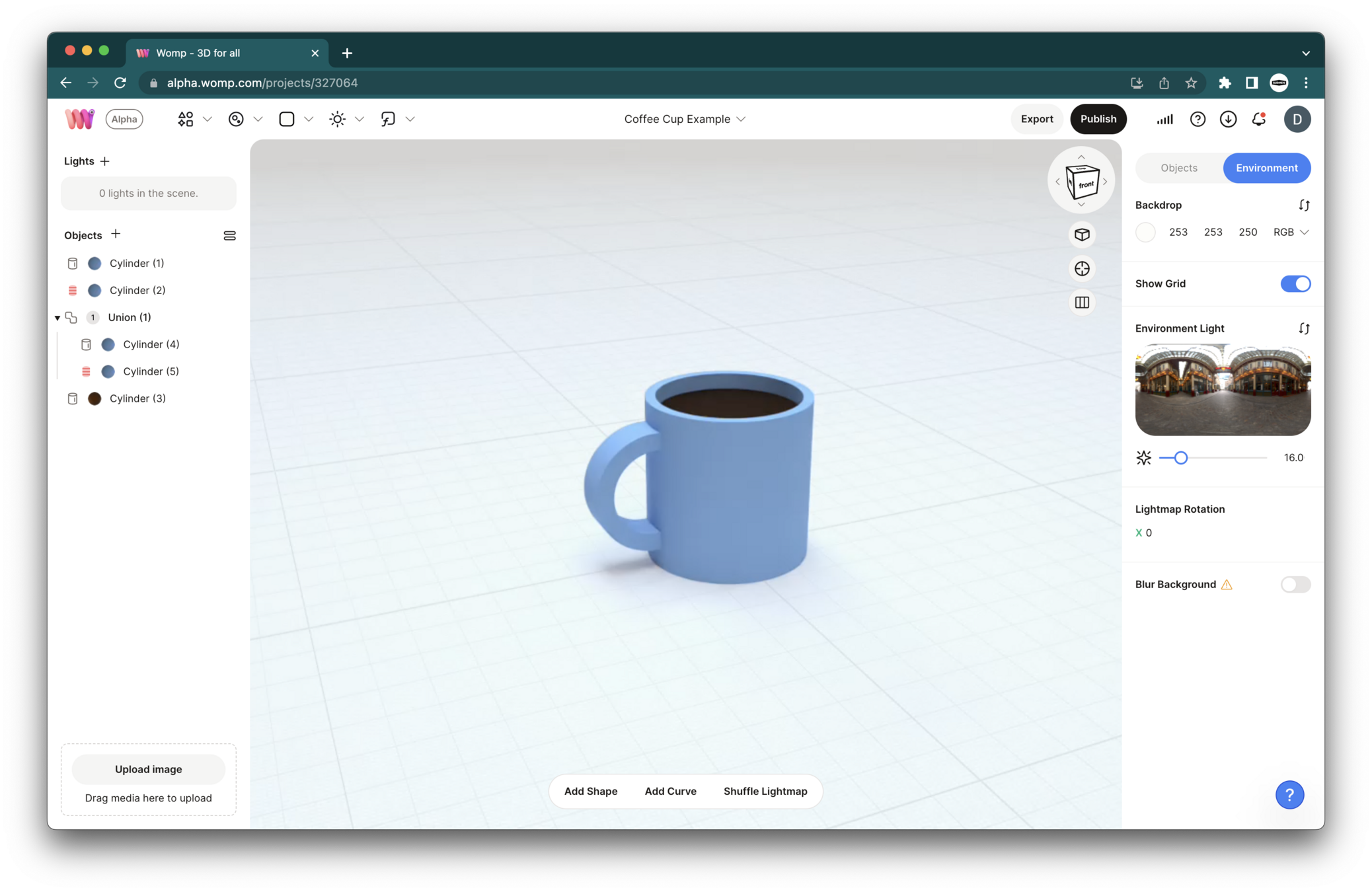Click the shapes tool icon in toolbar

click(x=186, y=119)
